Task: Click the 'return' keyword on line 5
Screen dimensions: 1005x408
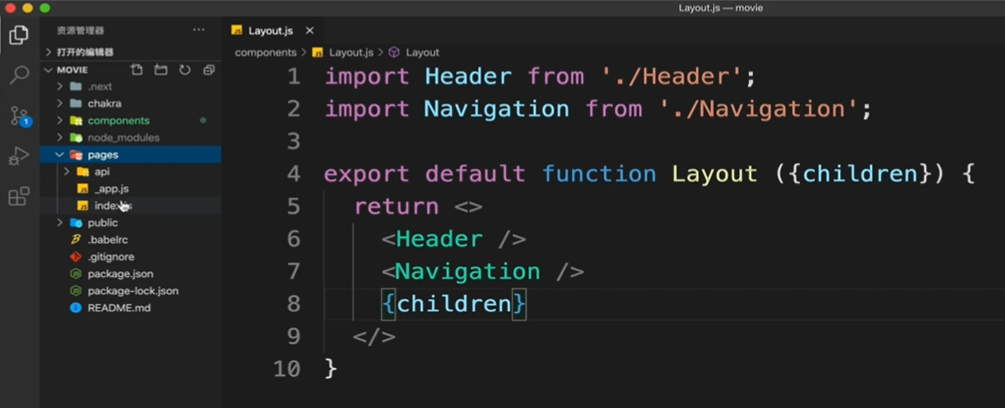Action: click(397, 207)
